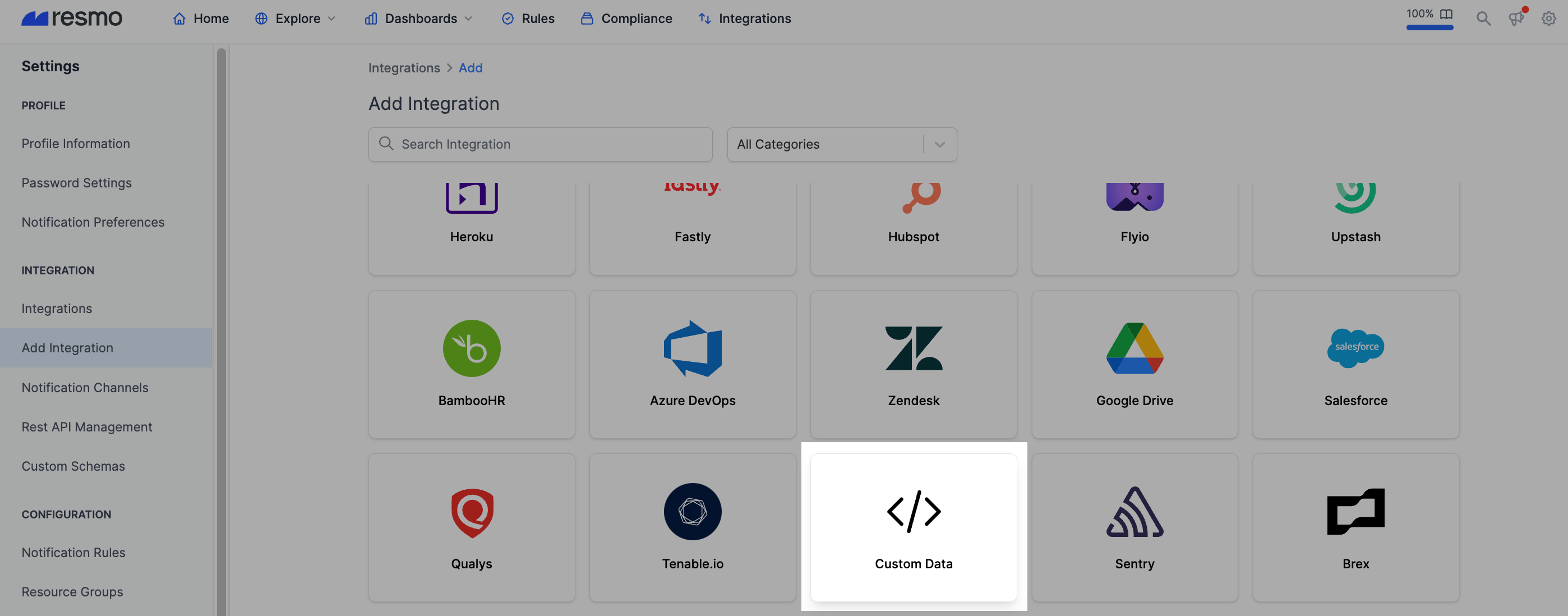
Task: Open the Azure DevOps integration icon
Action: [693, 348]
